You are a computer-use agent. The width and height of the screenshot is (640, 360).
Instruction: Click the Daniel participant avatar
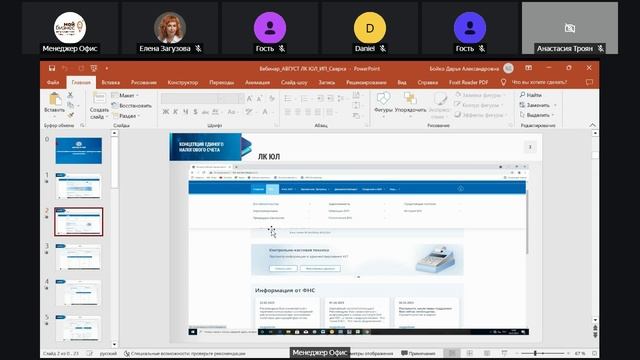point(370,28)
